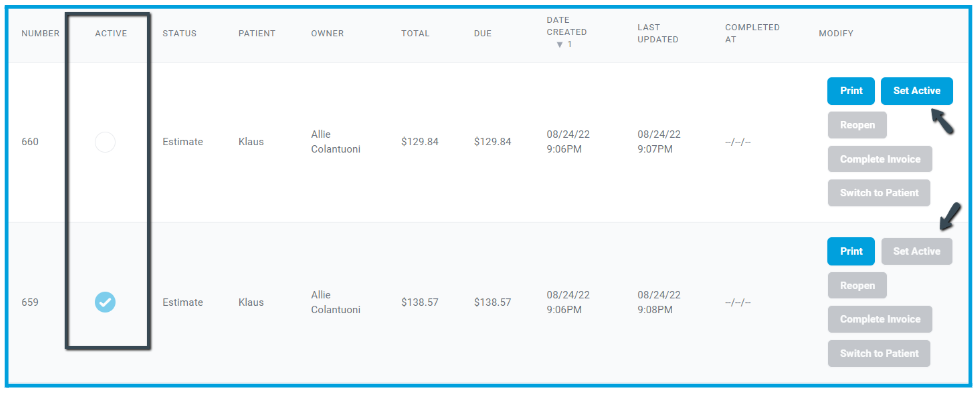Toggle active checkbox for estimate 660

coord(105,143)
